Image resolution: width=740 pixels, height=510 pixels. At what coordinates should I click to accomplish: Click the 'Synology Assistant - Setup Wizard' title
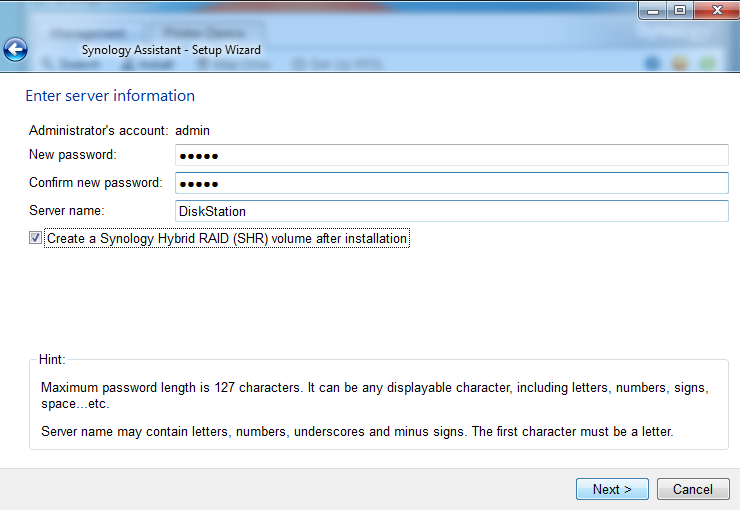pyautogui.click(x=171, y=50)
